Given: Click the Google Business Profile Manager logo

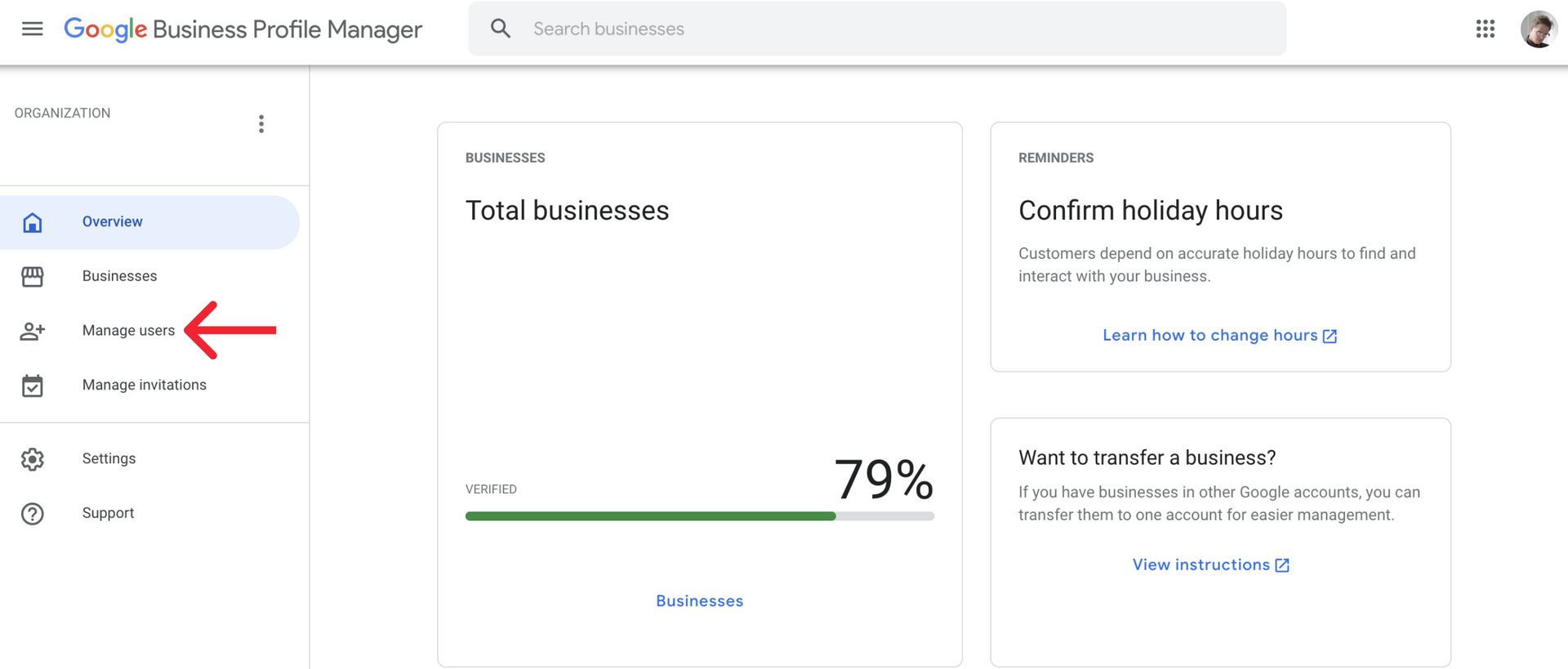Looking at the screenshot, I should pos(243,29).
